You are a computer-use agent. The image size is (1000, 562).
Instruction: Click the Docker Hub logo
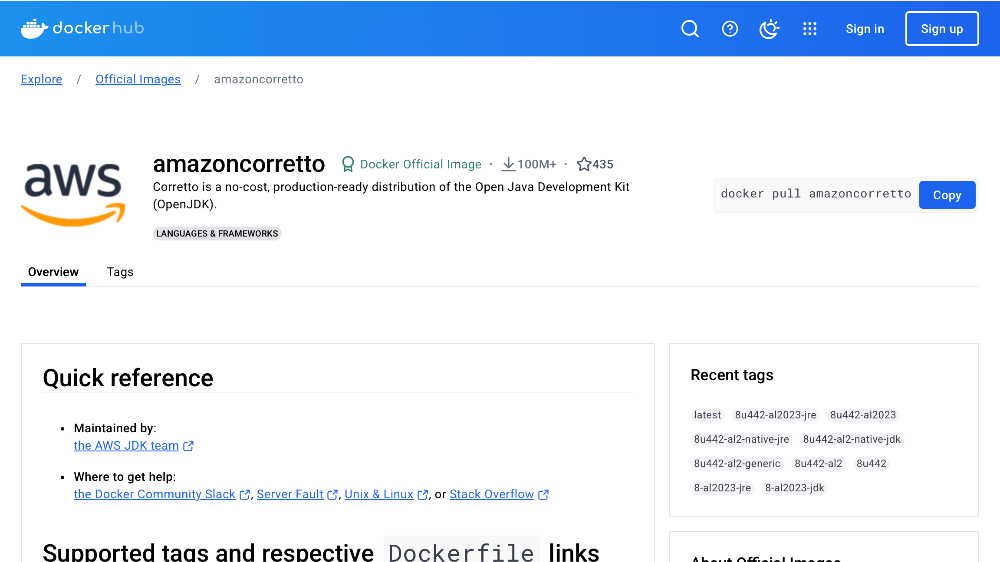point(82,28)
